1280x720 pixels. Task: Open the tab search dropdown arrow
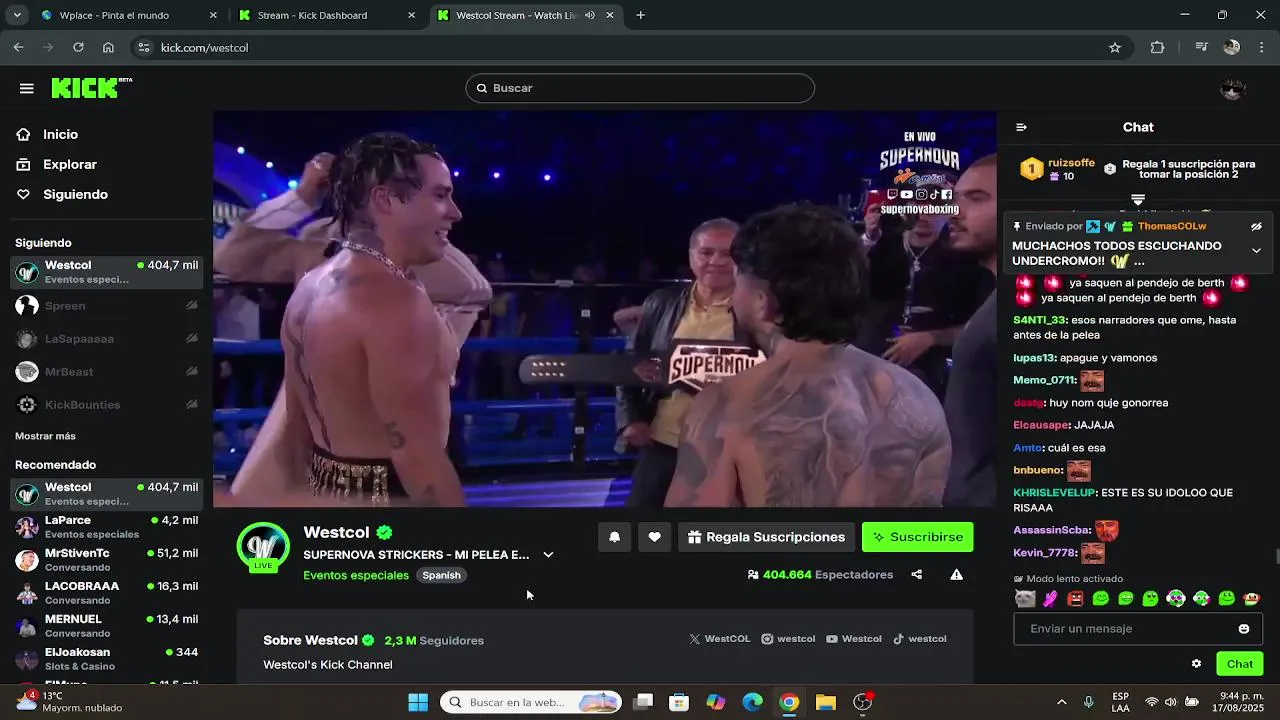click(16, 15)
